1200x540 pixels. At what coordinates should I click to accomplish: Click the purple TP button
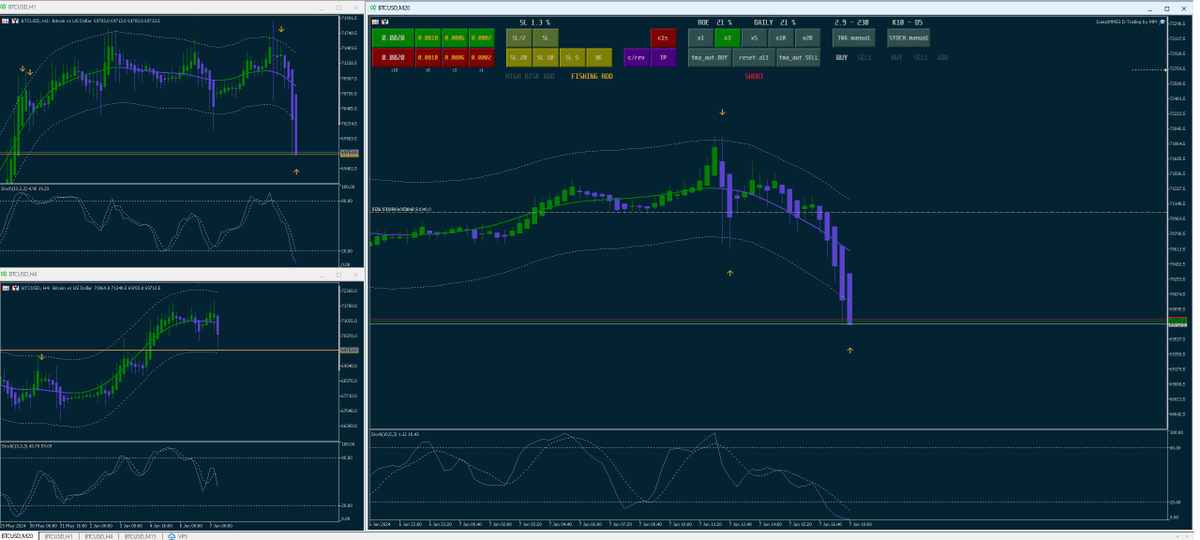[663, 58]
